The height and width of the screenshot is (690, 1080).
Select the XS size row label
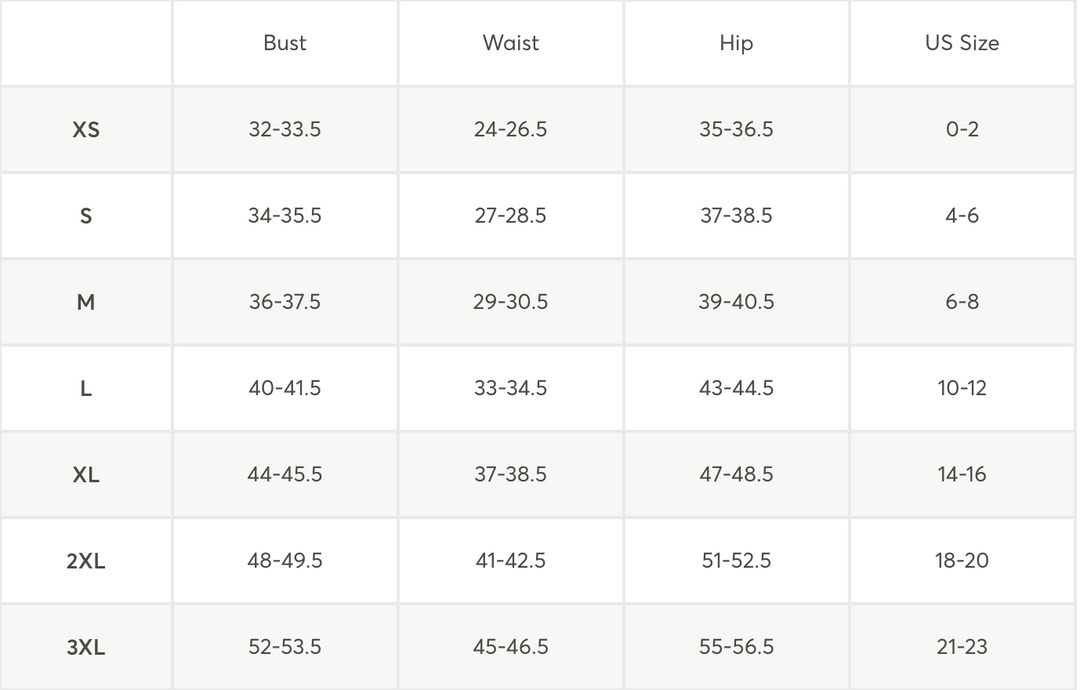pyautogui.click(x=86, y=129)
